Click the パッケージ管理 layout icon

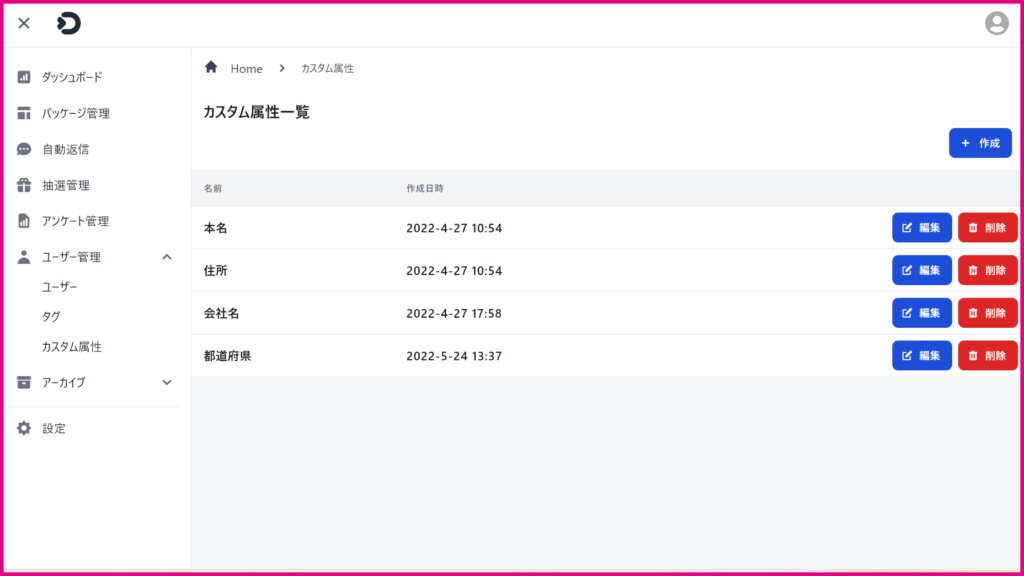tap(24, 113)
